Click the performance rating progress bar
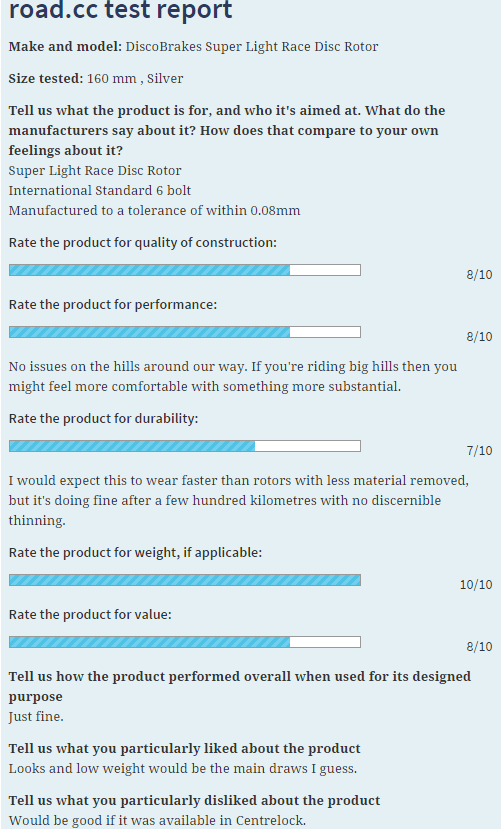The width and height of the screenshot is (502, 829). 185,332
